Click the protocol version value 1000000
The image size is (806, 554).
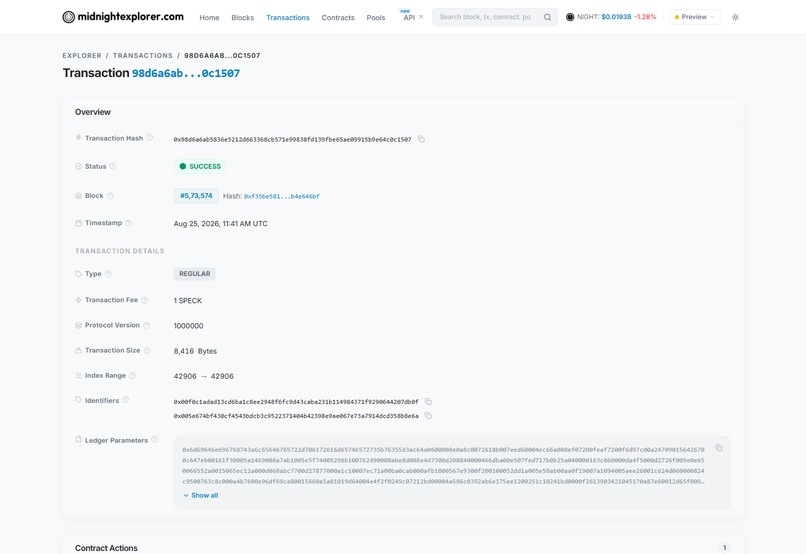pyautogui.click(x=189, y=326)
